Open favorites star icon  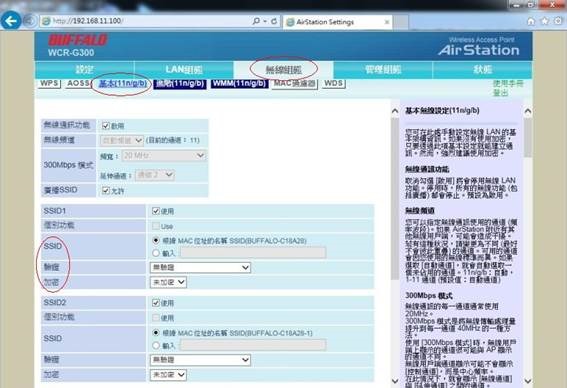point(545,21)
